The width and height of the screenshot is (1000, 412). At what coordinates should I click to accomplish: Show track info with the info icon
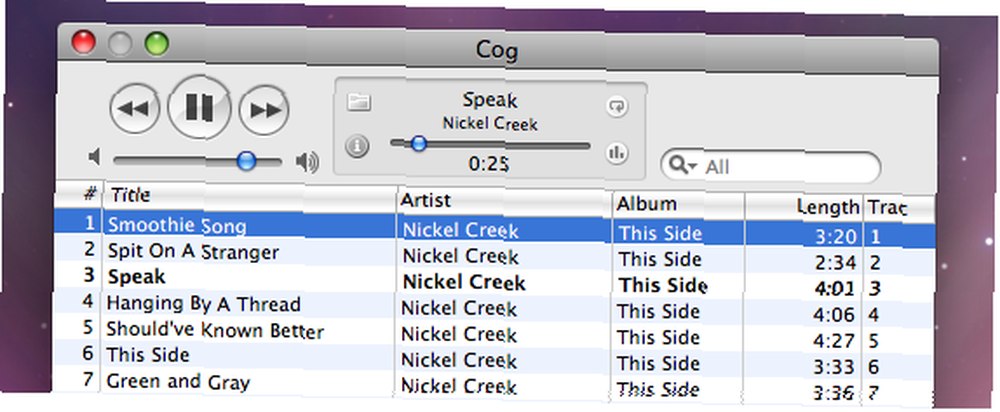357,147
